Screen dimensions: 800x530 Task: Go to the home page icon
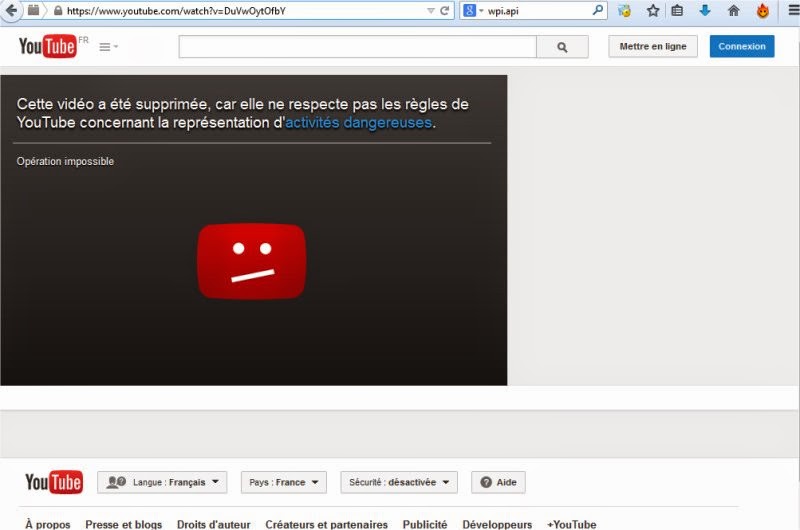734,10
